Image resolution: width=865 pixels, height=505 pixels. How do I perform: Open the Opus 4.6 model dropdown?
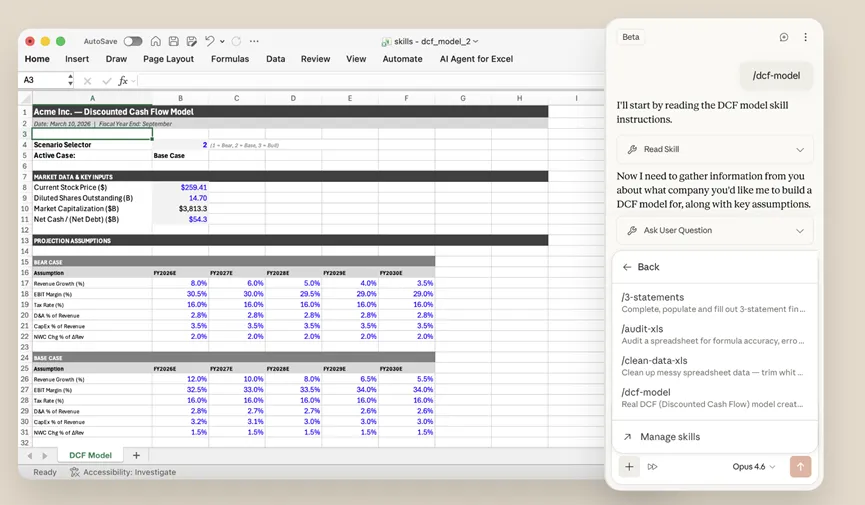pos(754,467)
